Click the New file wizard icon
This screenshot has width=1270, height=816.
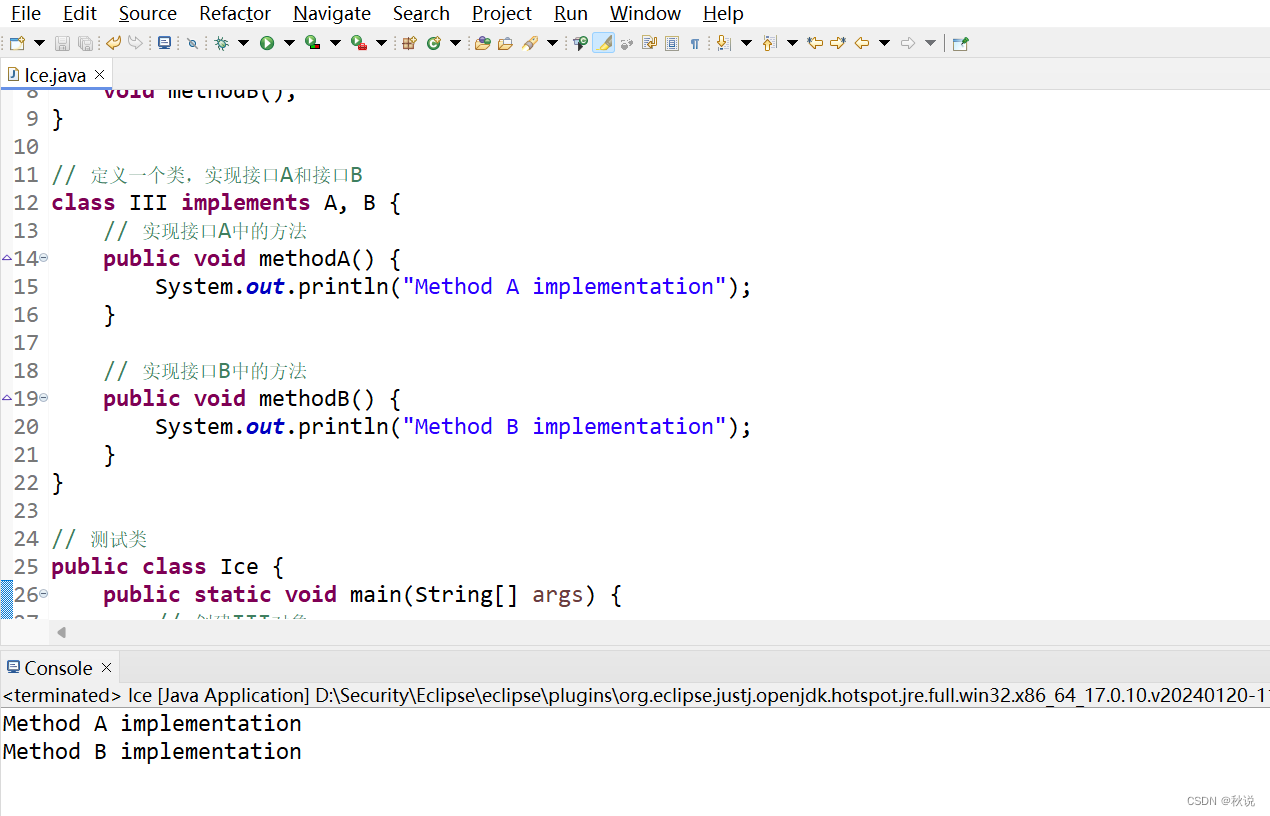click(17, 43)
